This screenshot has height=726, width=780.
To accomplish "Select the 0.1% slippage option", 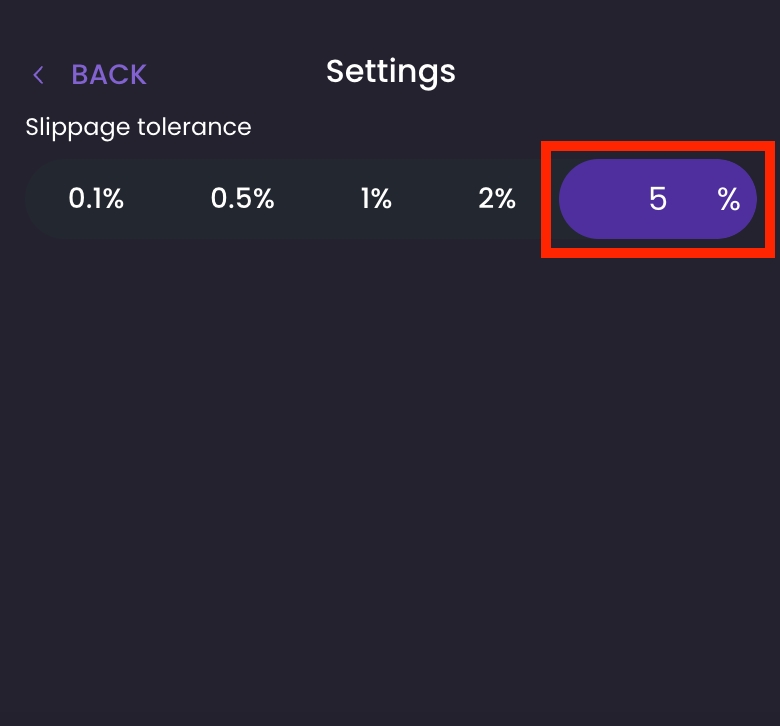I will [x=96, y=199].
